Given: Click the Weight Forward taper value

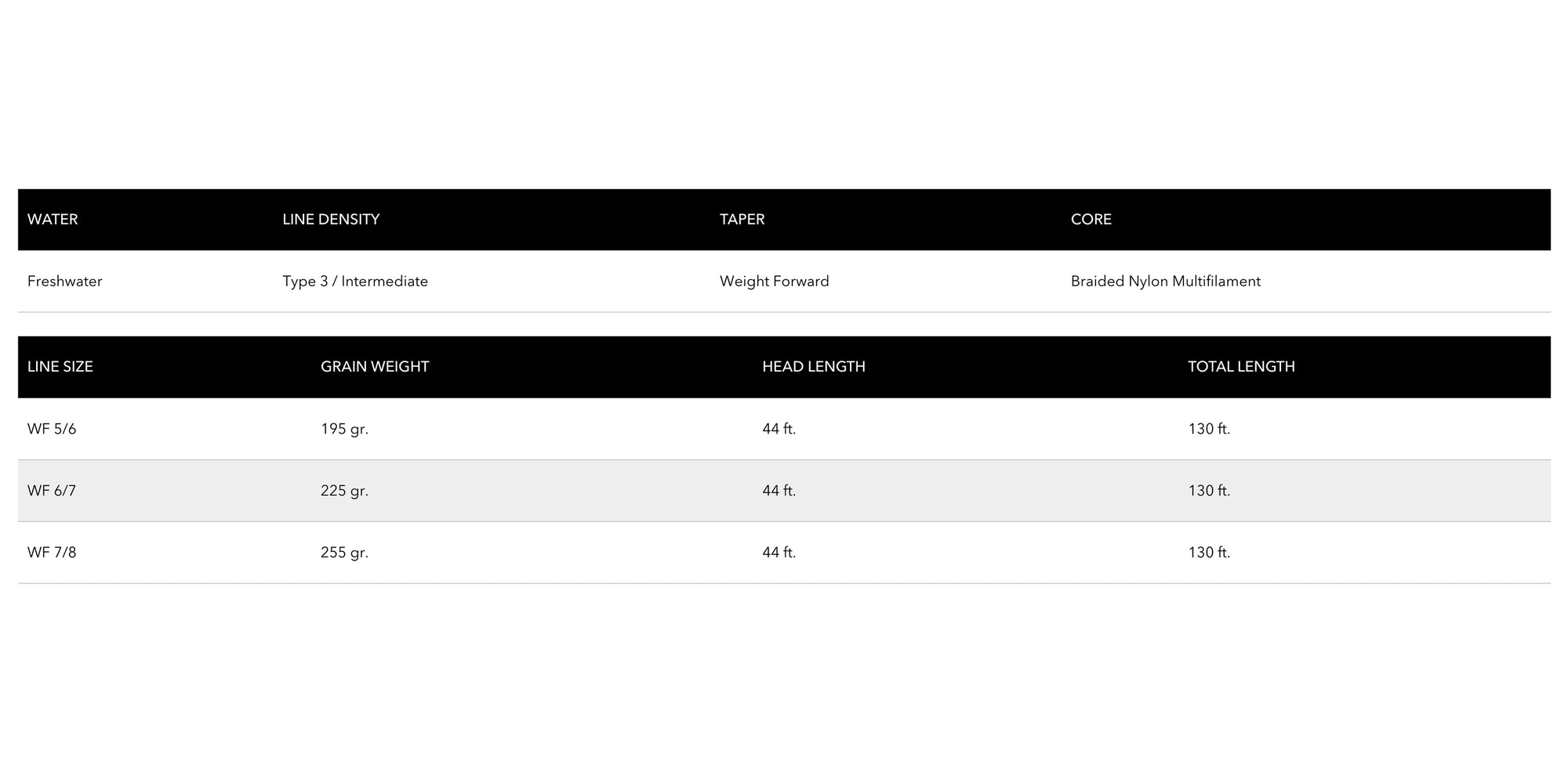Looking at the screenshot, I should (774, 281).
